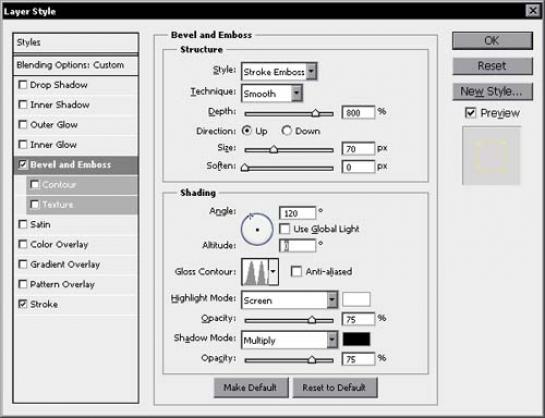Viewport: 545px width, 418px height.
Task: Select the Down direction radio button
Action: click(286, 131)
